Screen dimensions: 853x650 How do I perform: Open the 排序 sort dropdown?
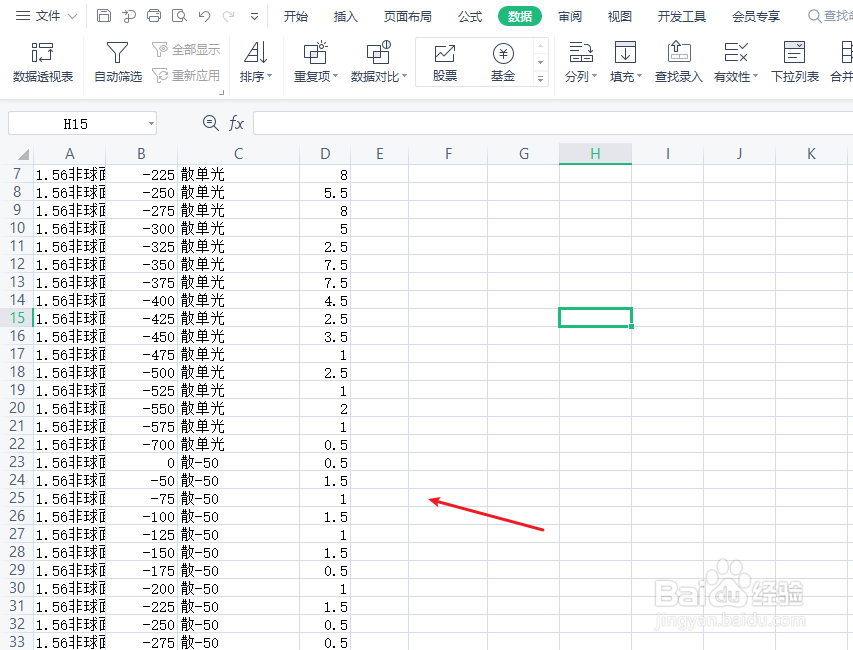coord(256,62)
